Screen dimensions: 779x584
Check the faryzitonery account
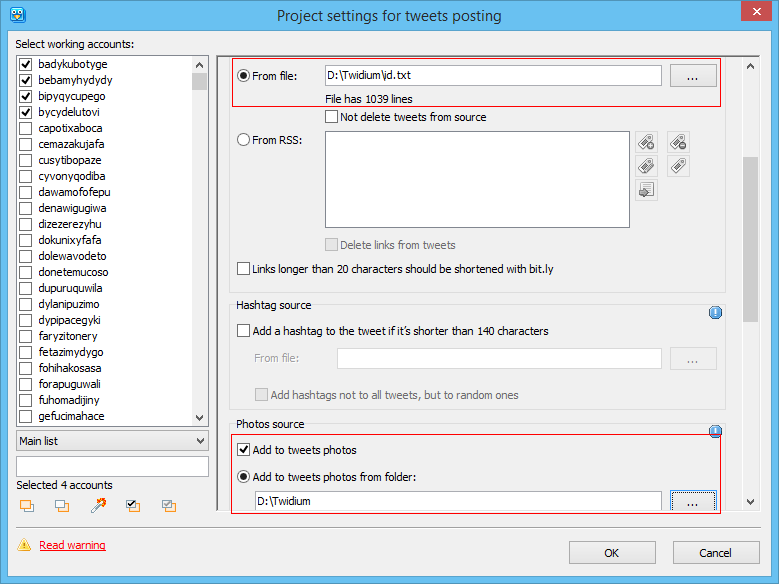(x=25, y=336)
